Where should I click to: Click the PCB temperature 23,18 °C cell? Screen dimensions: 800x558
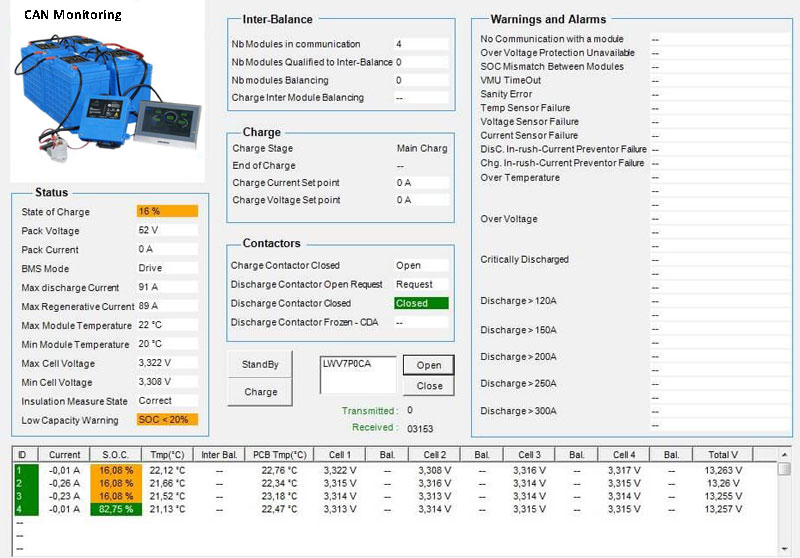tap(280, 496)
